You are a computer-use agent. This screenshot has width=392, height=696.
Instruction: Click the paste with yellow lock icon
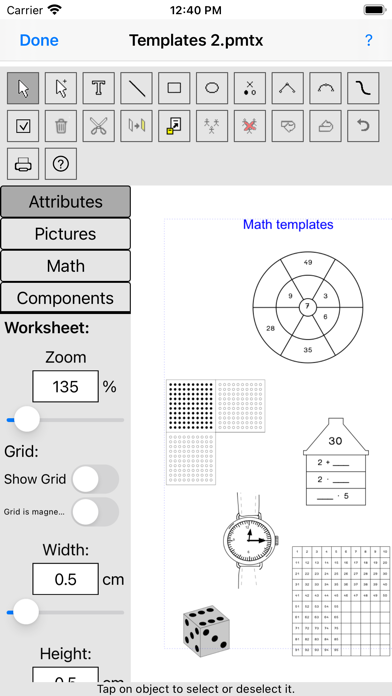point(174,126)
